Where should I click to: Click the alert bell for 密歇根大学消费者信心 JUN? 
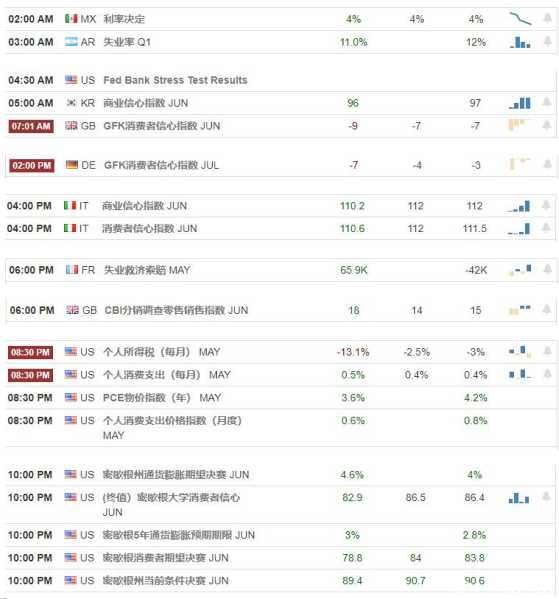(546, 497)
